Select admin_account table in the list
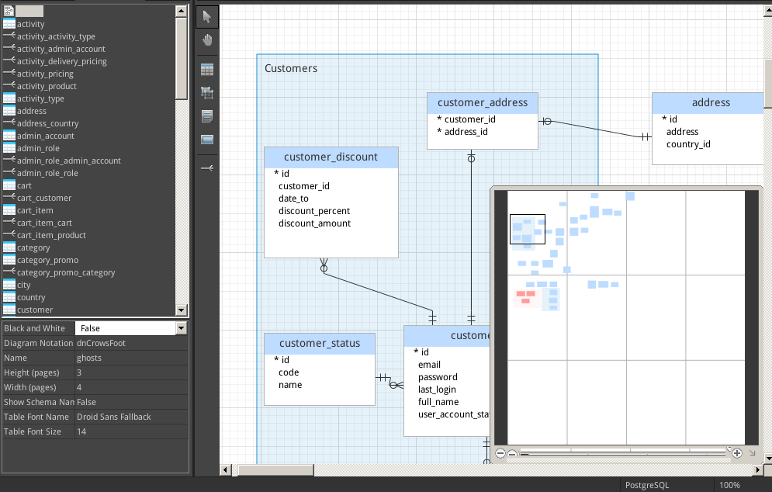772x492 pixels. point(45,136)
